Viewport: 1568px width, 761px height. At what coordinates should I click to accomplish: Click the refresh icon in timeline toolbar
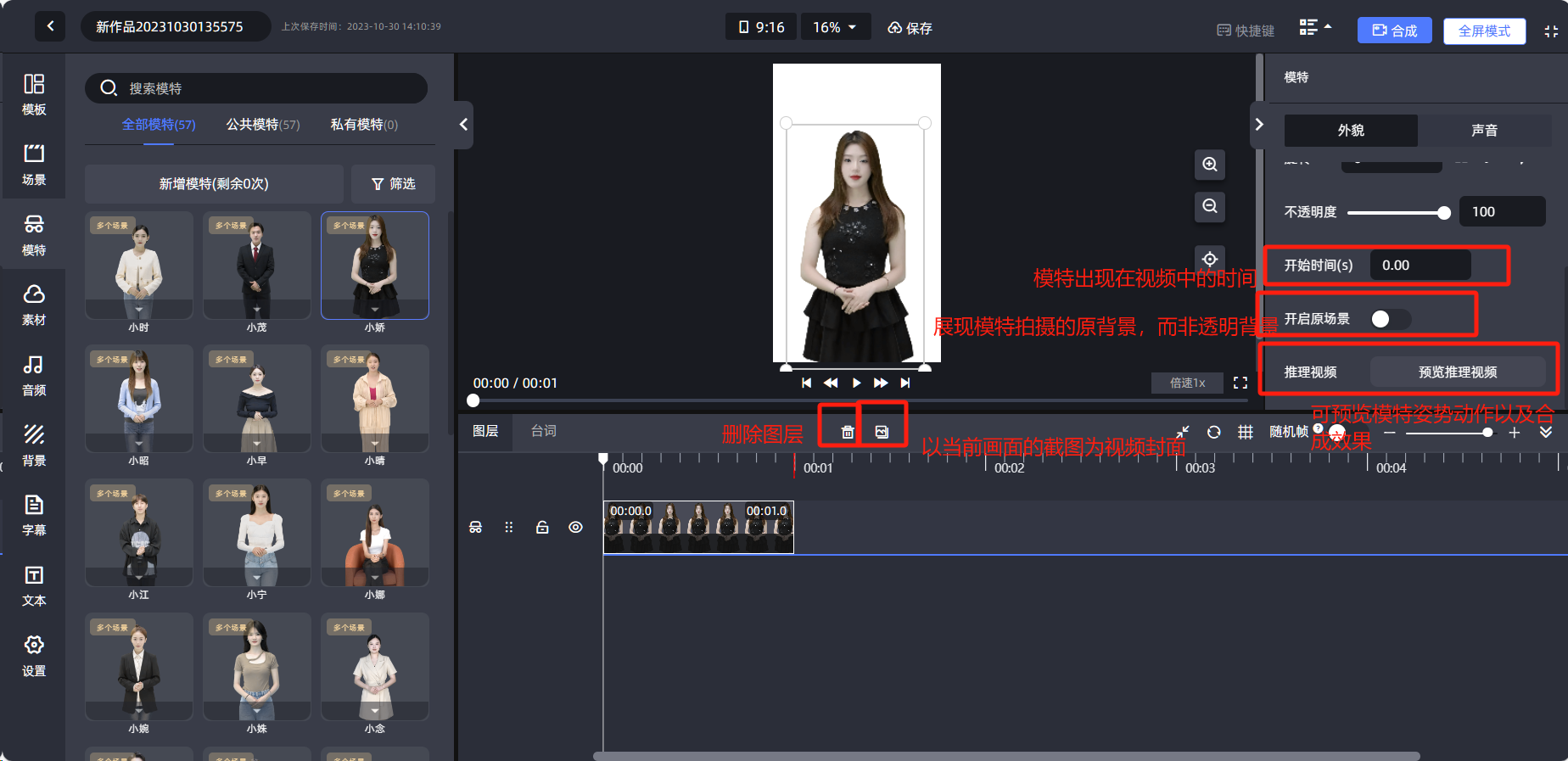(1214, 432)
